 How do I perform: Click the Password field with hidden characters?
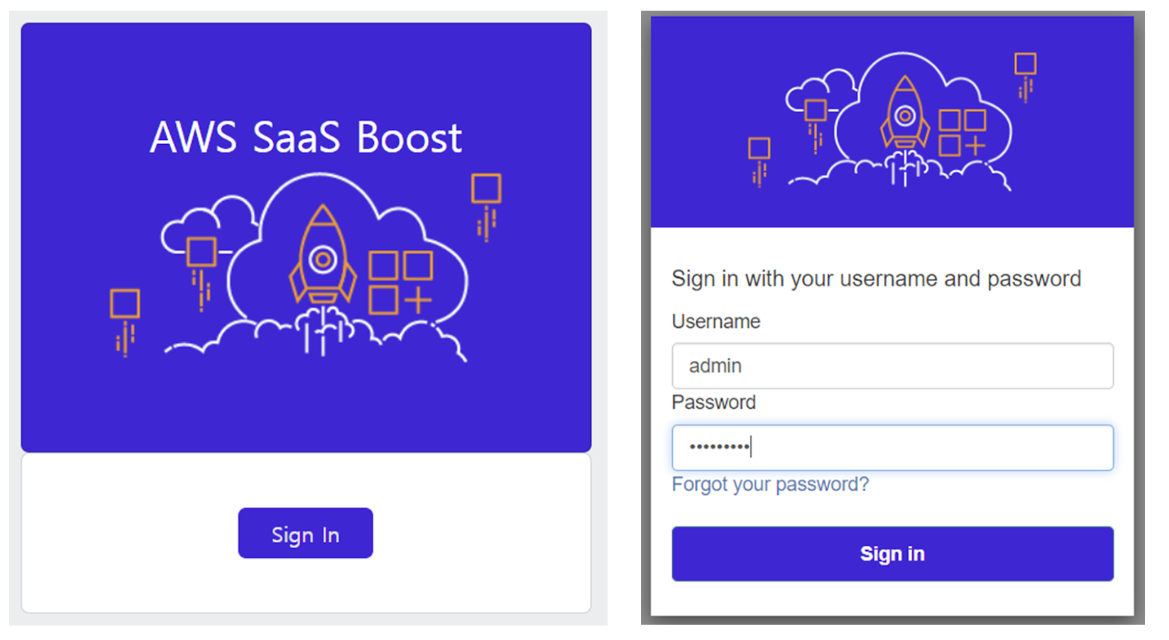point(892,447)
